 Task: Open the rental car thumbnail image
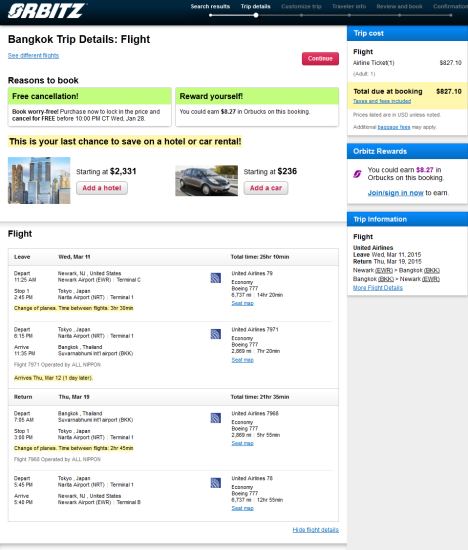[206, 180]
